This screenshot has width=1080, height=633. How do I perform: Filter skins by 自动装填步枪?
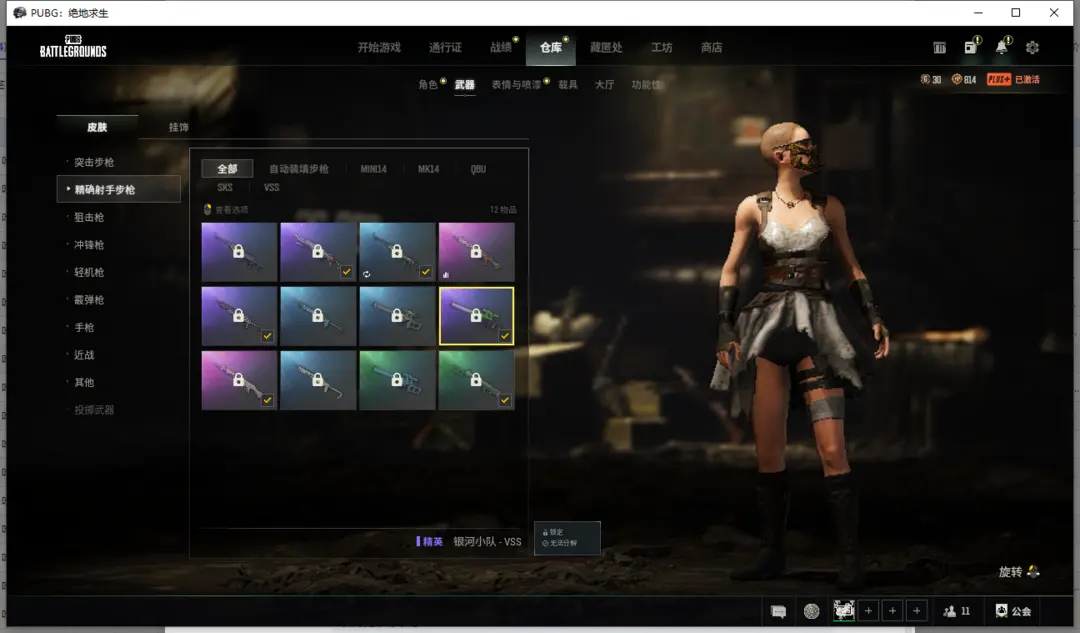tap(299, 169)
